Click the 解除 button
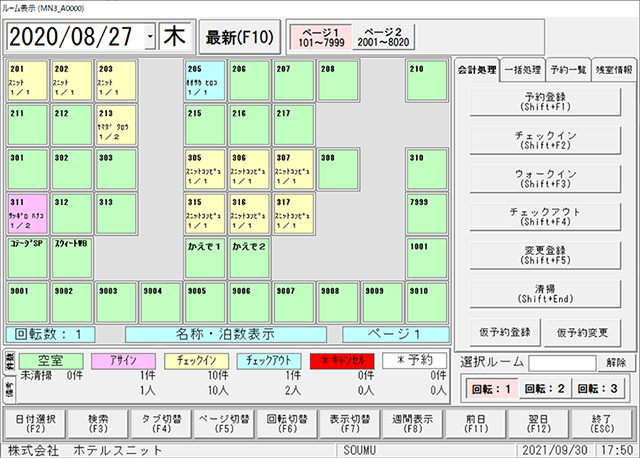The width and height of the screenshot is (640, 458). pos(616,362)
